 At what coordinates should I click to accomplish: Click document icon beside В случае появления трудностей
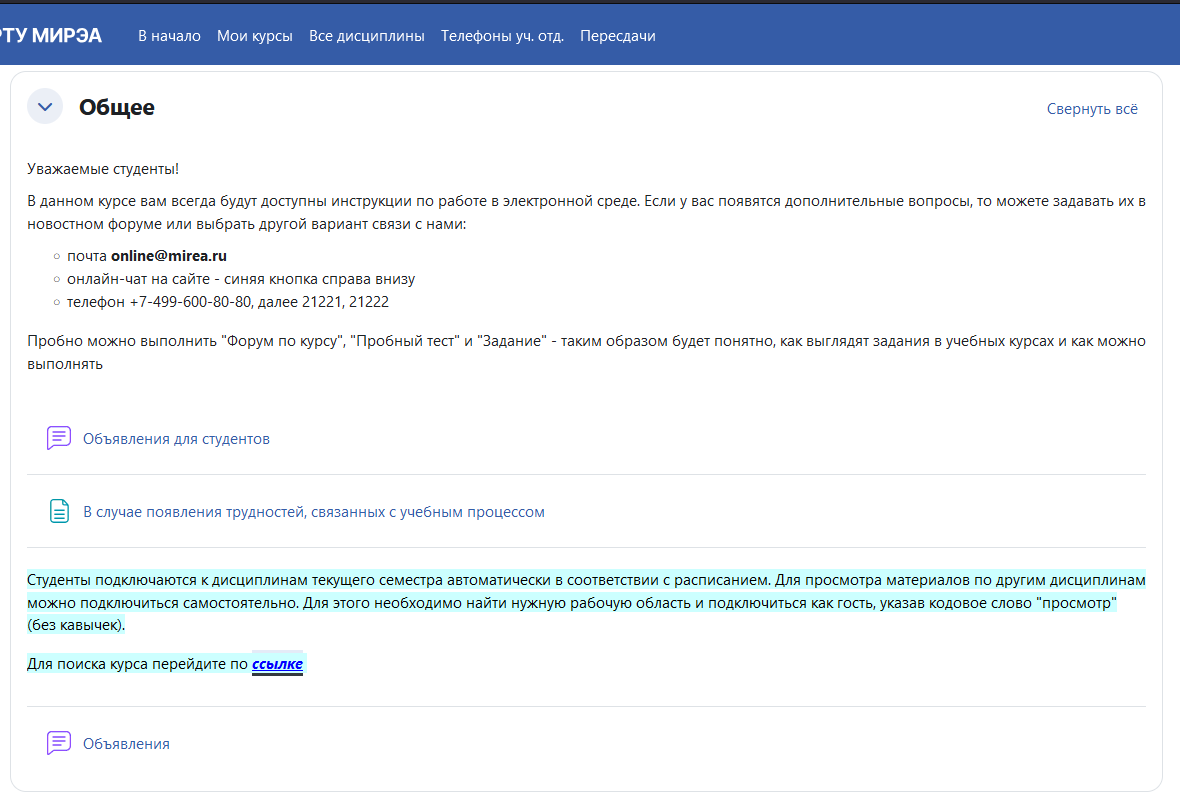[x=59, y=511]
